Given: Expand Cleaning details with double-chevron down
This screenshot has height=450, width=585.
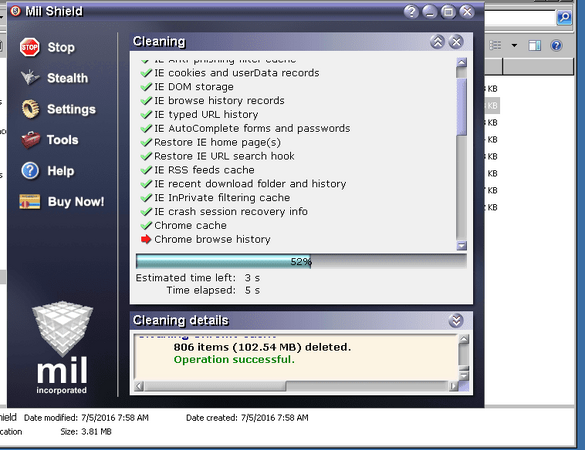Looking at the screenshot, I should (456, 321).
